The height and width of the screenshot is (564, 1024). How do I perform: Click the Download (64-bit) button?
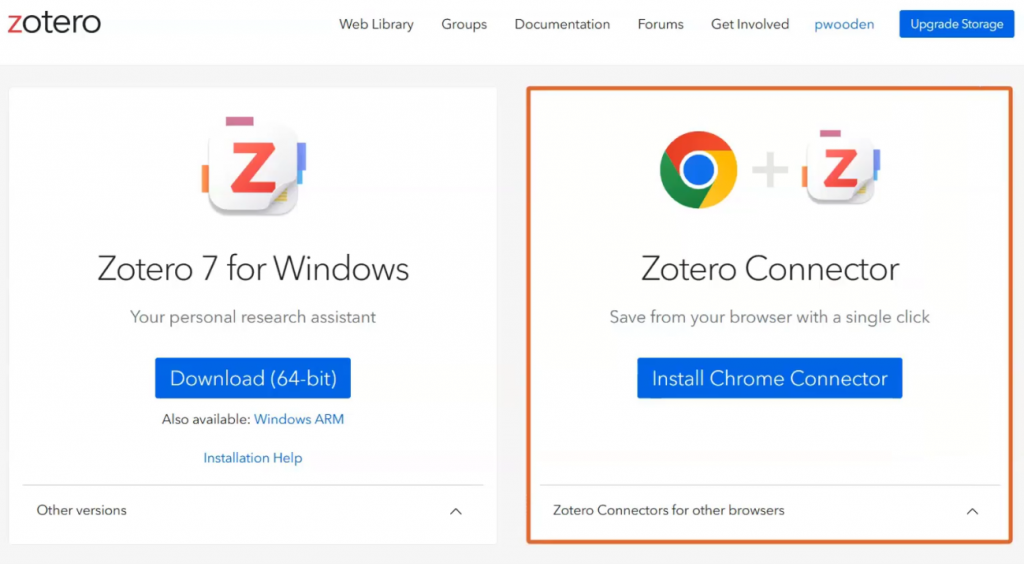[253, 378]
